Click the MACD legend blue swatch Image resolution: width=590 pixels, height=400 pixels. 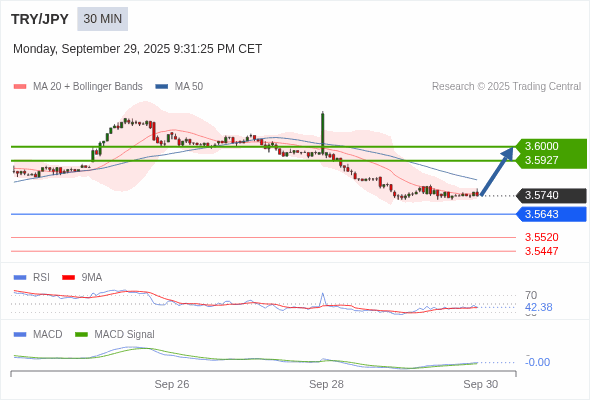[x=20, y=335]
